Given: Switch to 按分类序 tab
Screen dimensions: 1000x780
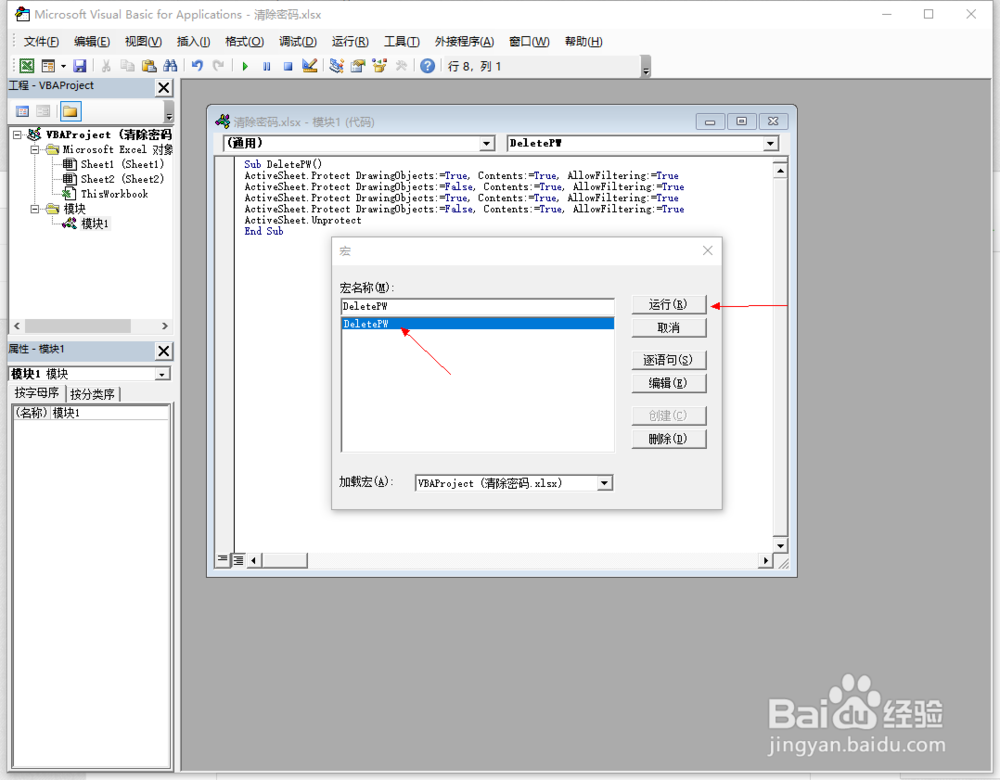Looking at the screenshot, I should pos(92,394).
